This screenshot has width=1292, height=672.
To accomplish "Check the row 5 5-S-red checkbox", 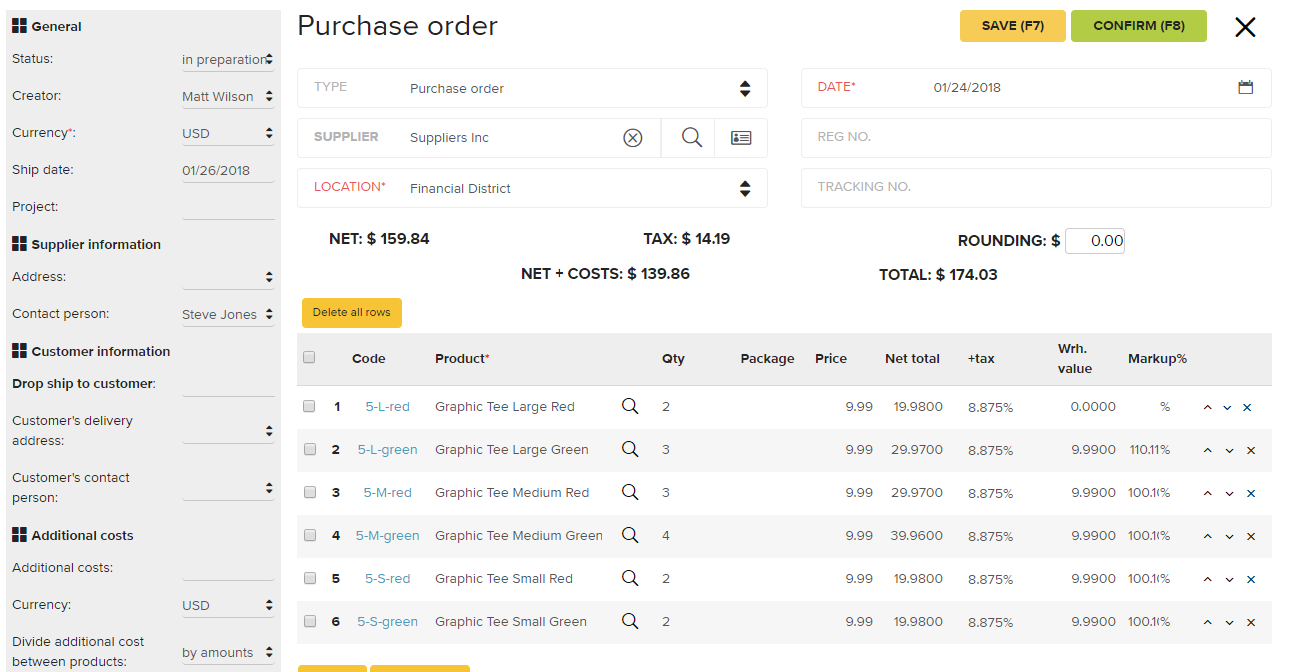I will (x=309, y=578).
